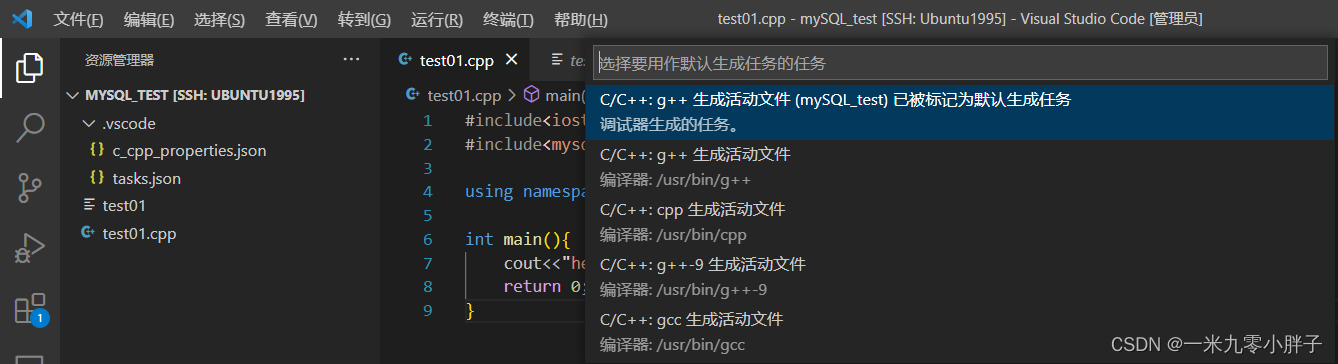Click the main() symbol cube icon in breadcrumb
1338x364 pixels.
(x=532, y=95)
